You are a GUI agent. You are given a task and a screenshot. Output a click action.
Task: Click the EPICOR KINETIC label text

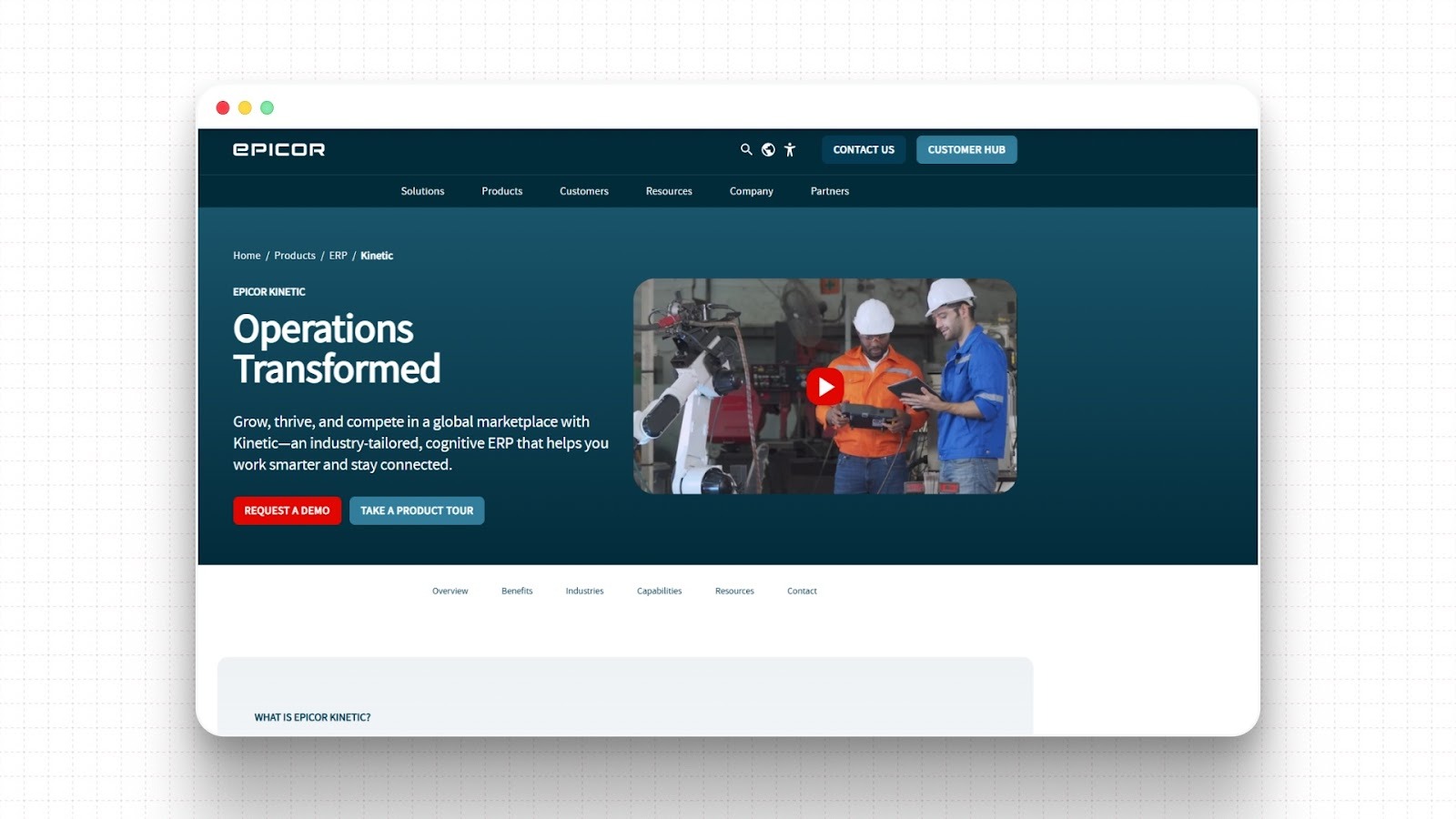(269, 292)
